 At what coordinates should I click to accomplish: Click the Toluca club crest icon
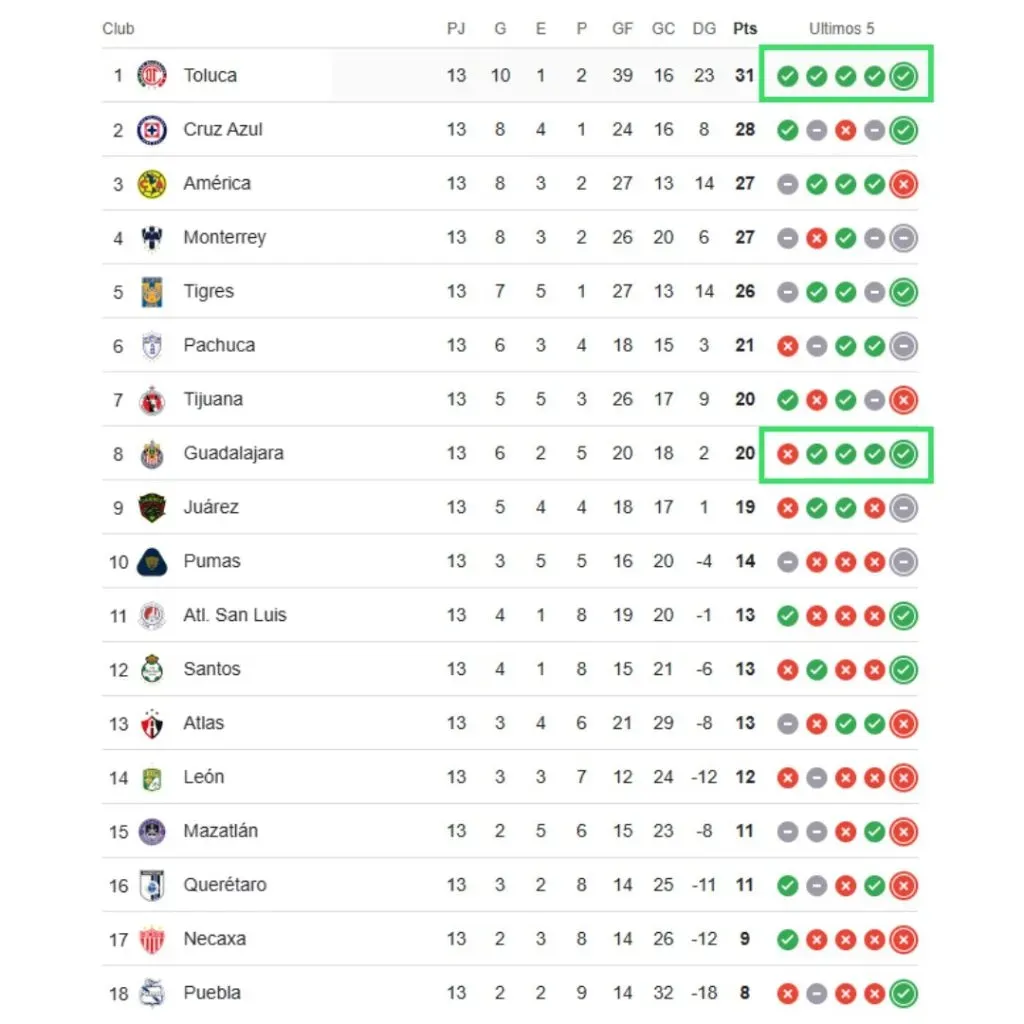(x=152, y=75)
